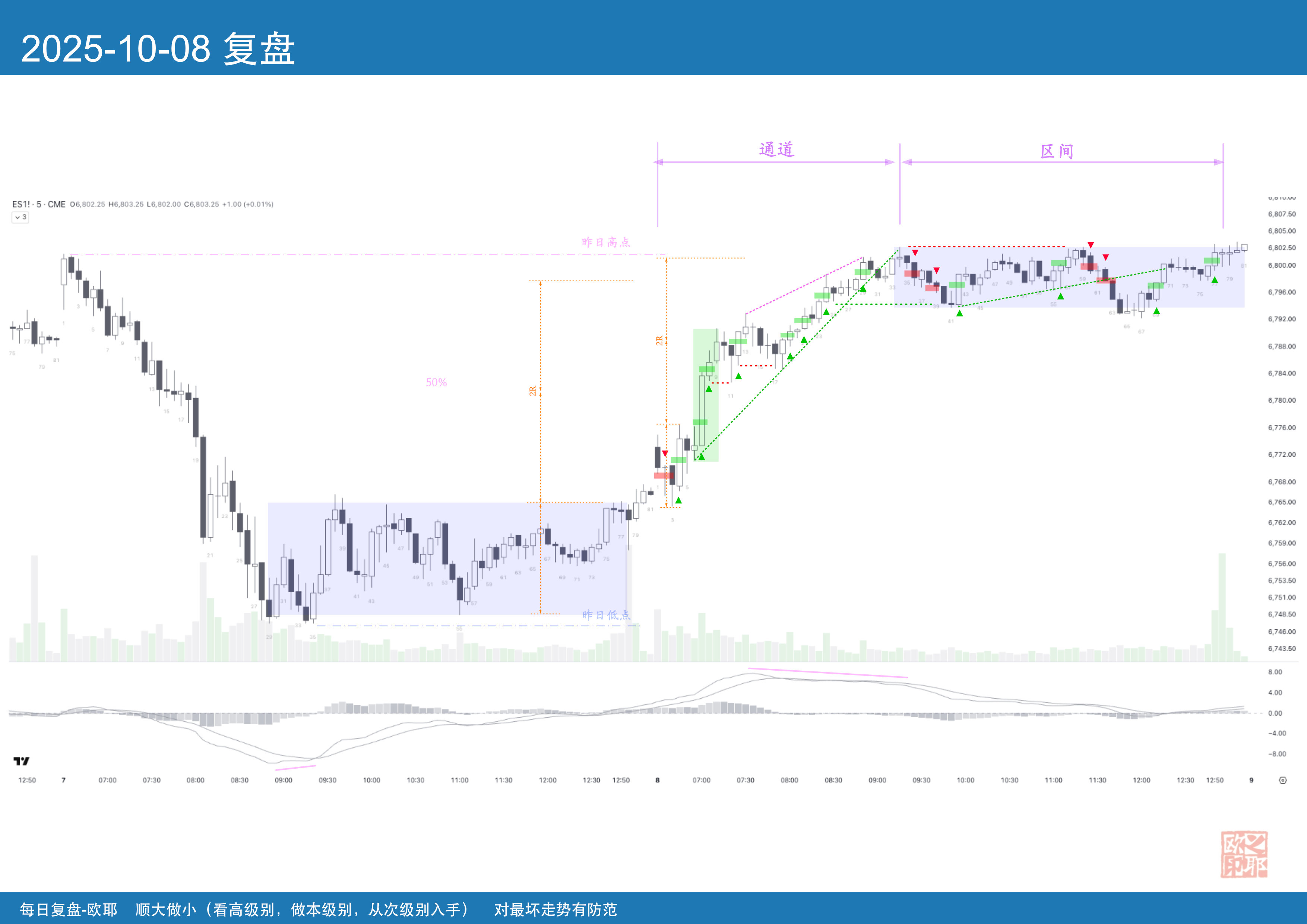
Task: Click the bold date 8 on the time axis
Action: 658,780
